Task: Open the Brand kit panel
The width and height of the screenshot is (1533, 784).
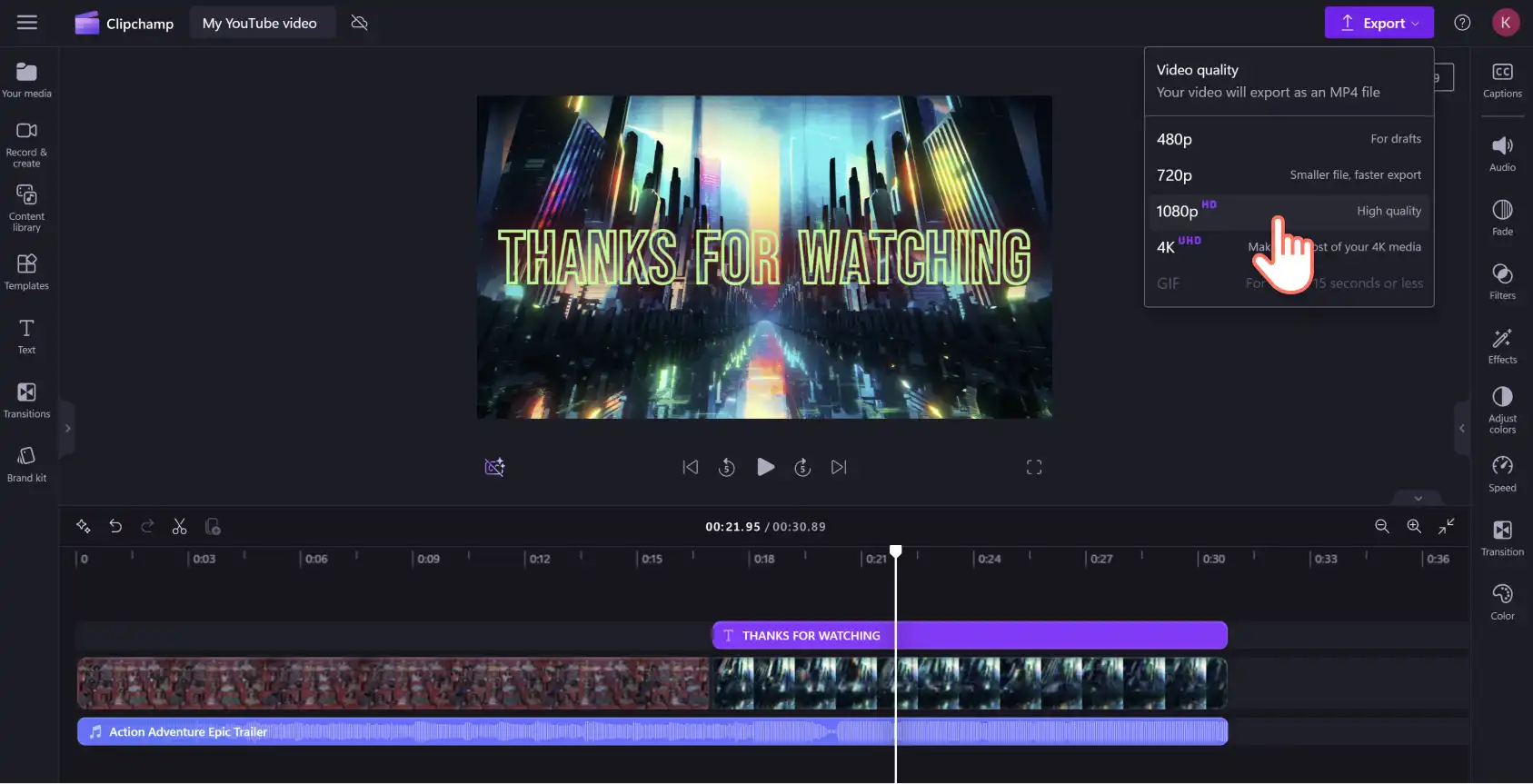Action: [27, 464]
